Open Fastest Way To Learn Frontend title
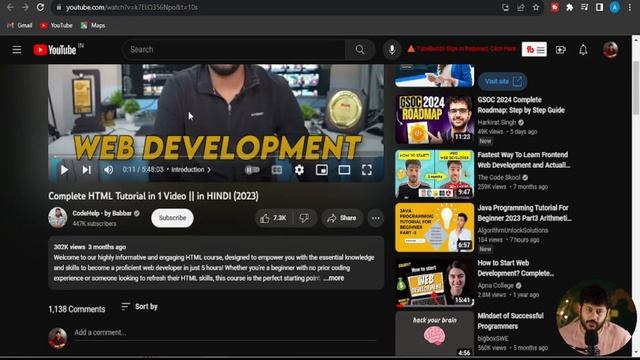Viewport: 640px width, 360px height. (524, 160)
